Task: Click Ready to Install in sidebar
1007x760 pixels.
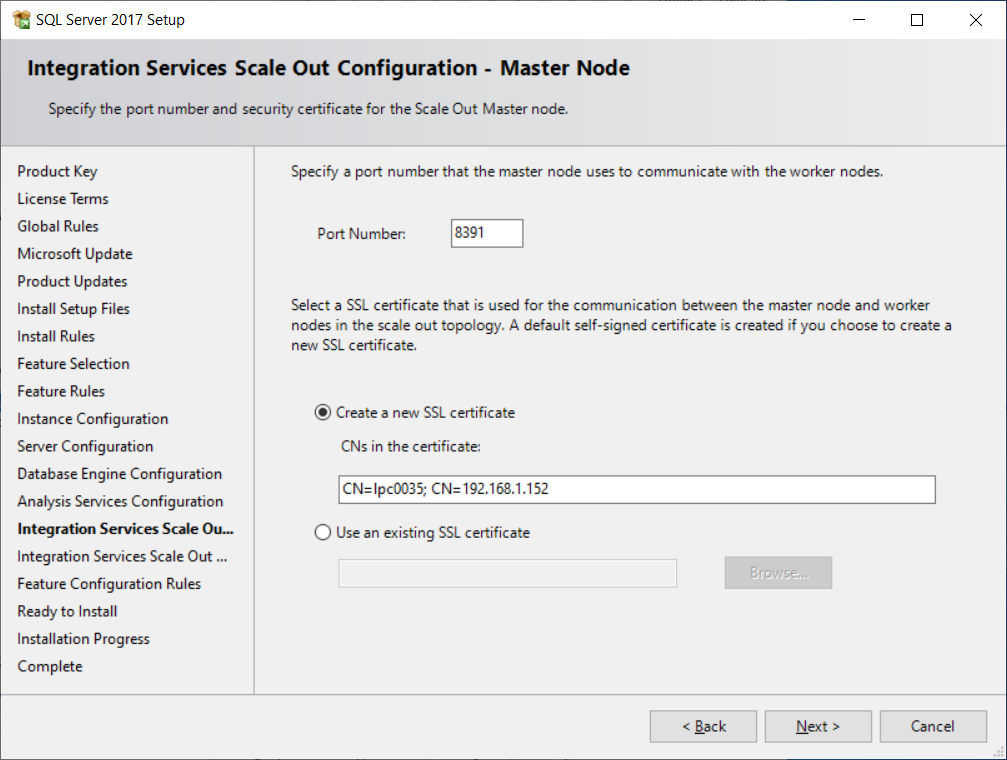Action: tap(67, 612)
